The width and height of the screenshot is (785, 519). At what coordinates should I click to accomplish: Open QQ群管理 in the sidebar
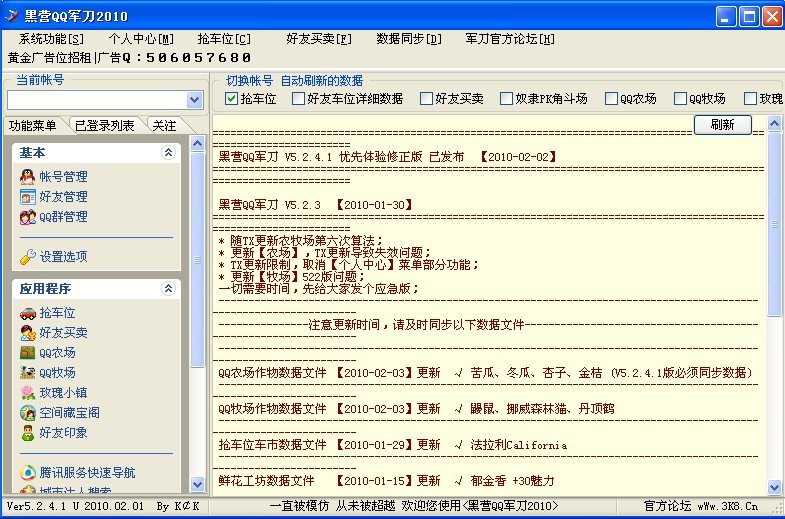[64, 217]
